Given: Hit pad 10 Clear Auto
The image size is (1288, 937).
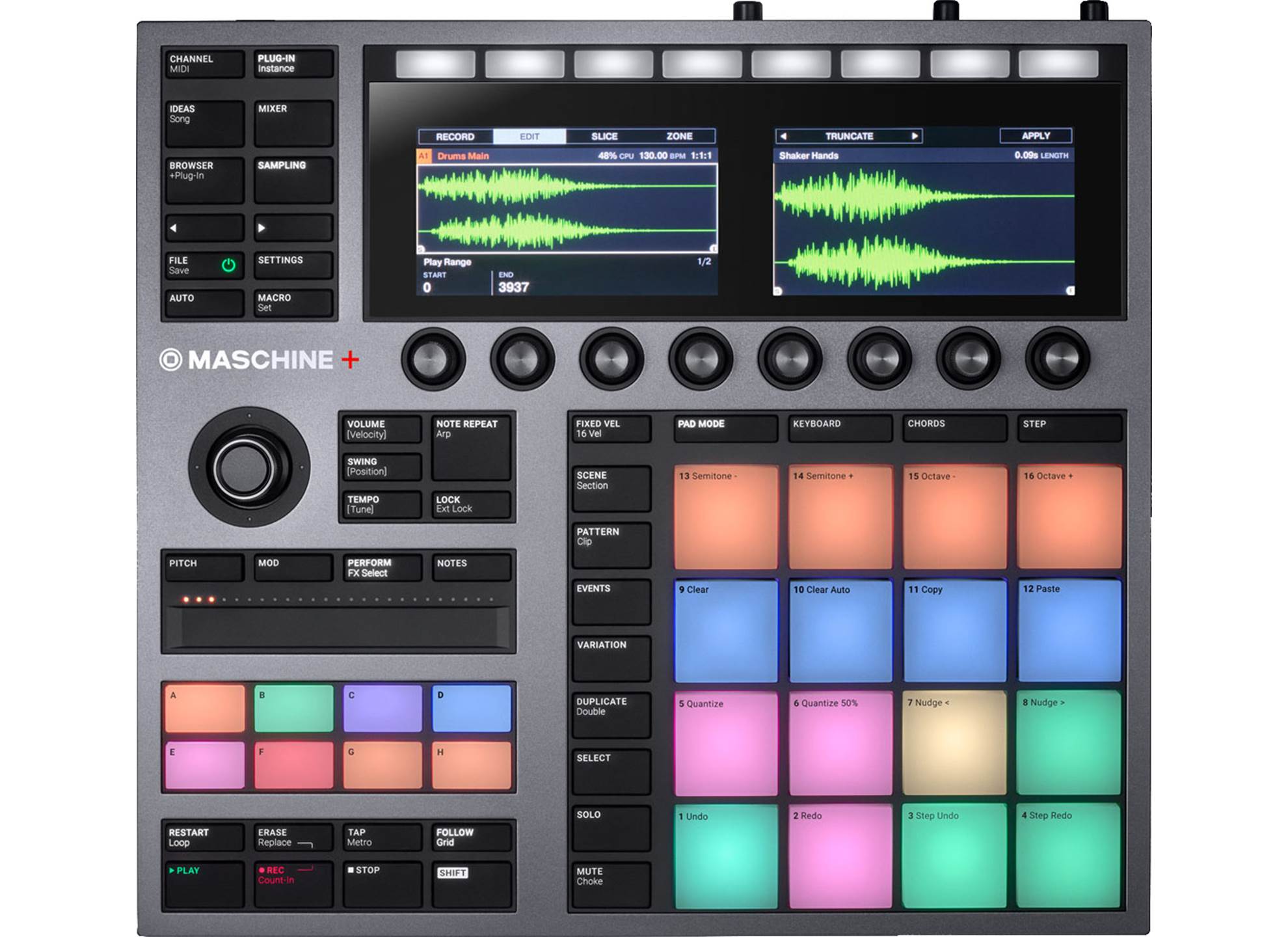Looking at the screenshot, I should pyautogui.click(x=840, y=631).
